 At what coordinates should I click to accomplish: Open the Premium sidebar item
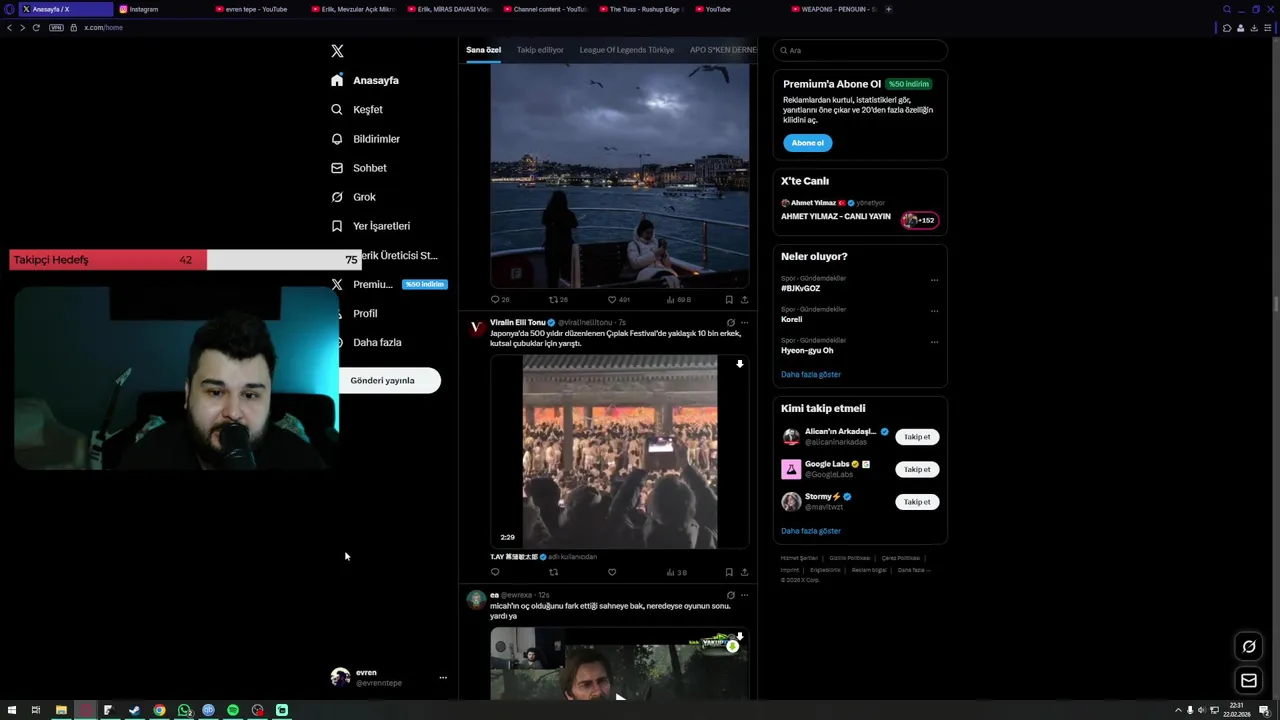388,284
